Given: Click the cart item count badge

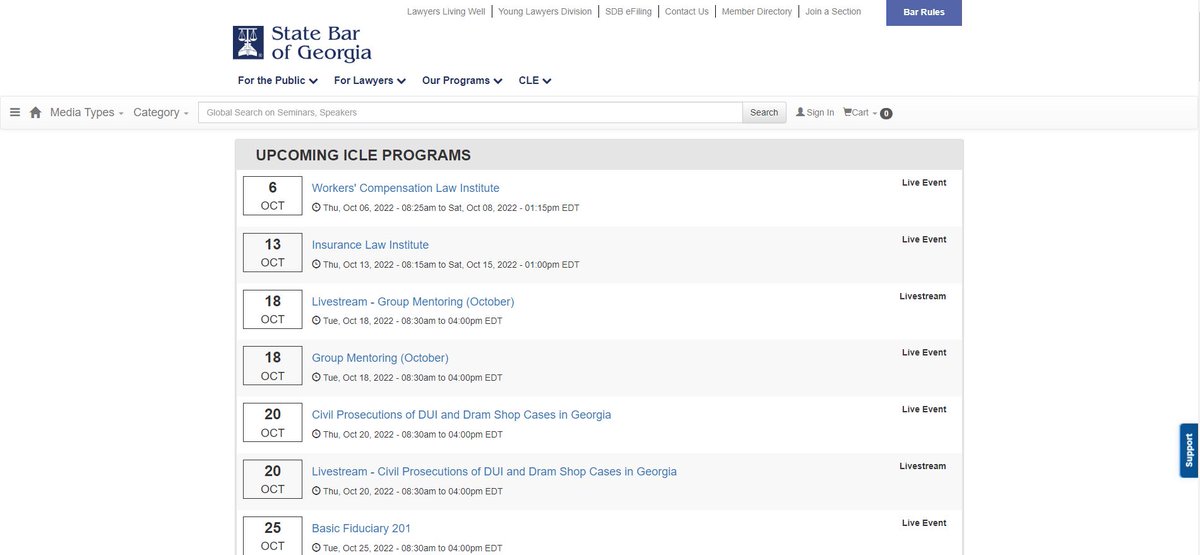Looking at the screenshot, I should pos(886,113).
